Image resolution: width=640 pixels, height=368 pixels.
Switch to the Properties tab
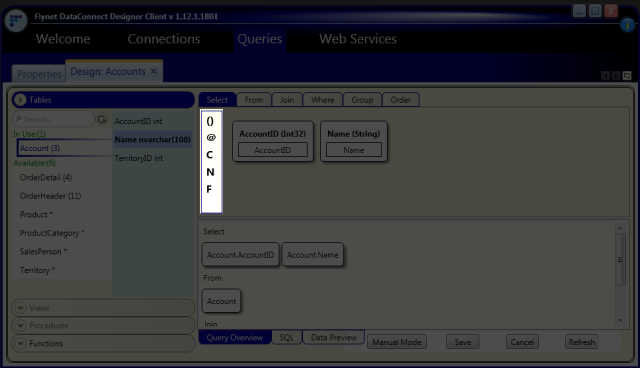[39, 74]
